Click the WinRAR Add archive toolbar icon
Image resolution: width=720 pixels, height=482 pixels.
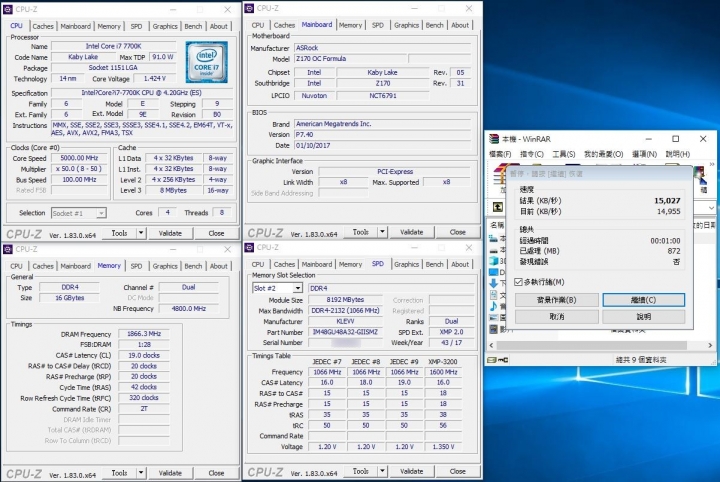500,177
